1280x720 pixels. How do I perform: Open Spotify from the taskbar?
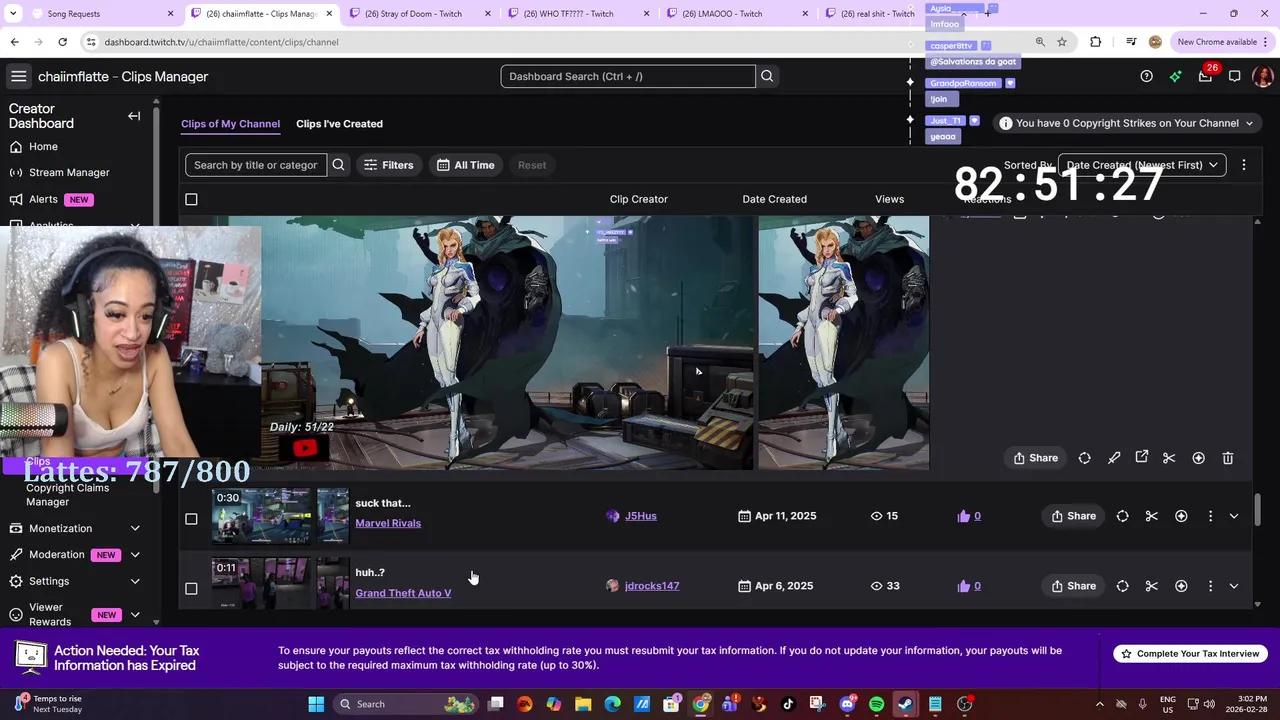(x=877, y=704)
